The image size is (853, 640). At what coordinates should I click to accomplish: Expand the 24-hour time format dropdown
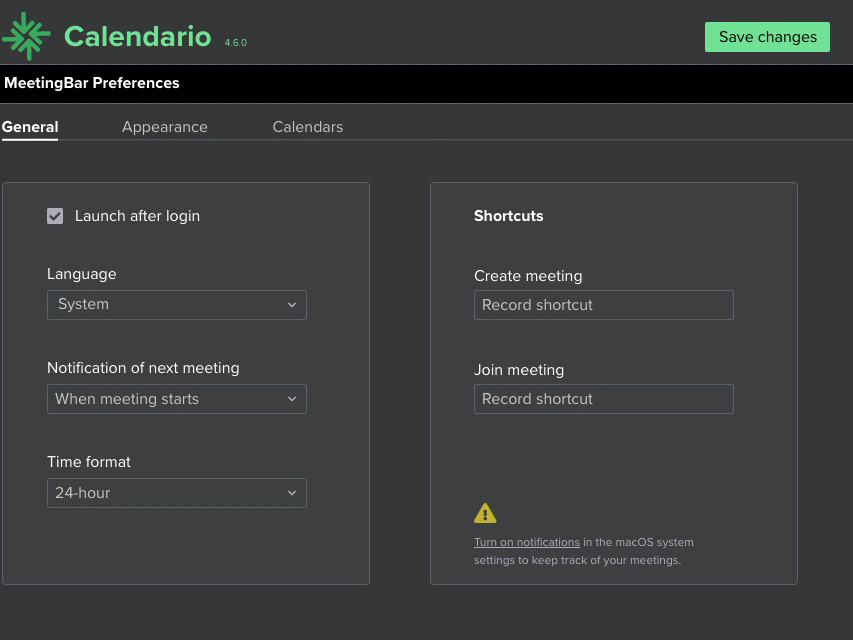177,493
